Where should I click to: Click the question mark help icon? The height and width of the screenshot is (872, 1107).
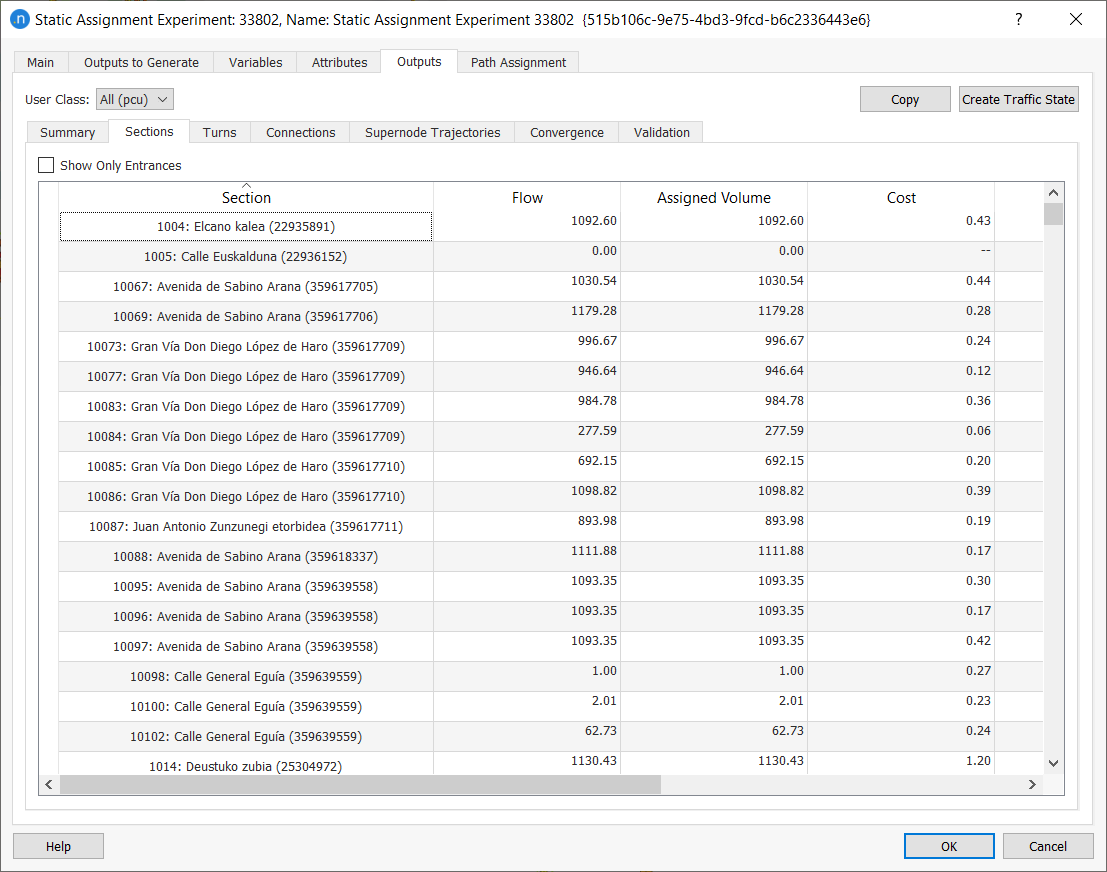[1018, 19]
